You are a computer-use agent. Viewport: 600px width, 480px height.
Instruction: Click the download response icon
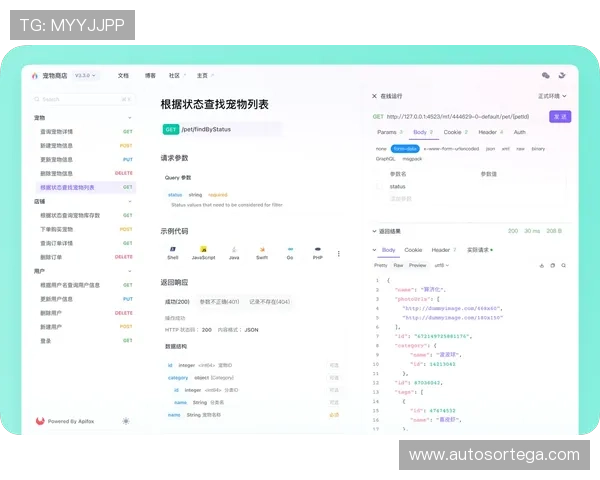(x=541, y=265)
